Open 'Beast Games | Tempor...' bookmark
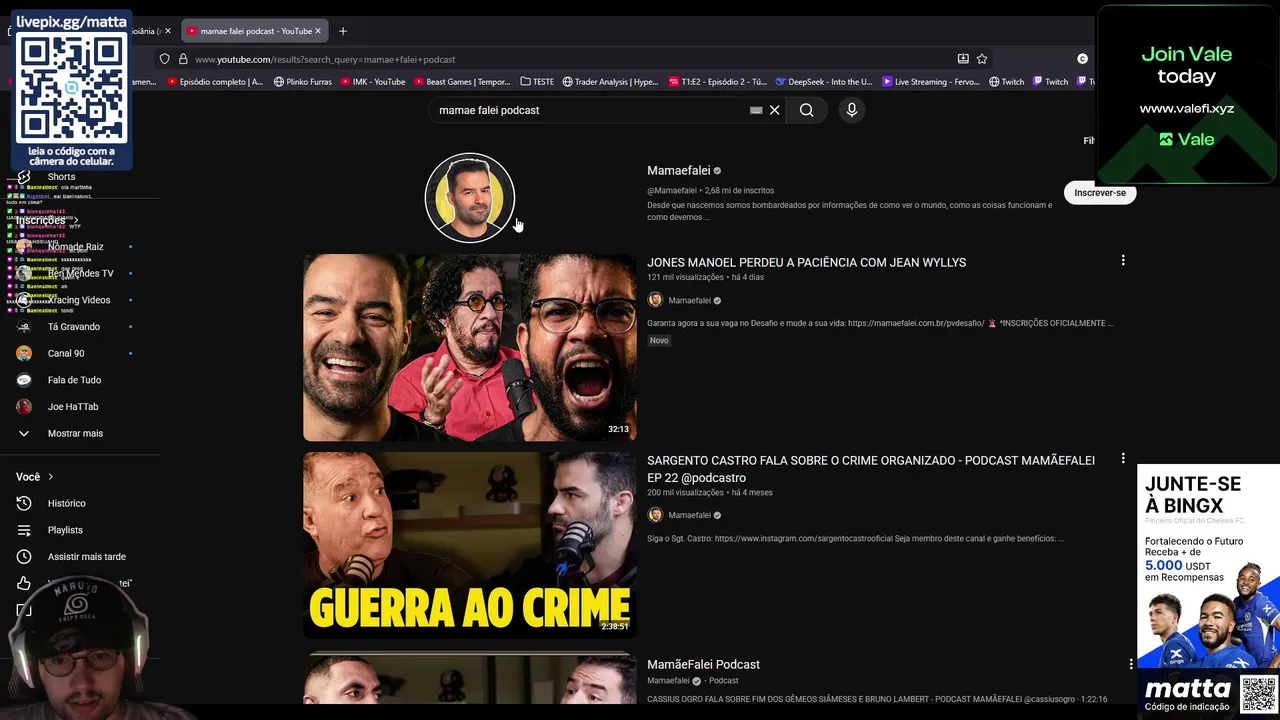 point(462,82)
